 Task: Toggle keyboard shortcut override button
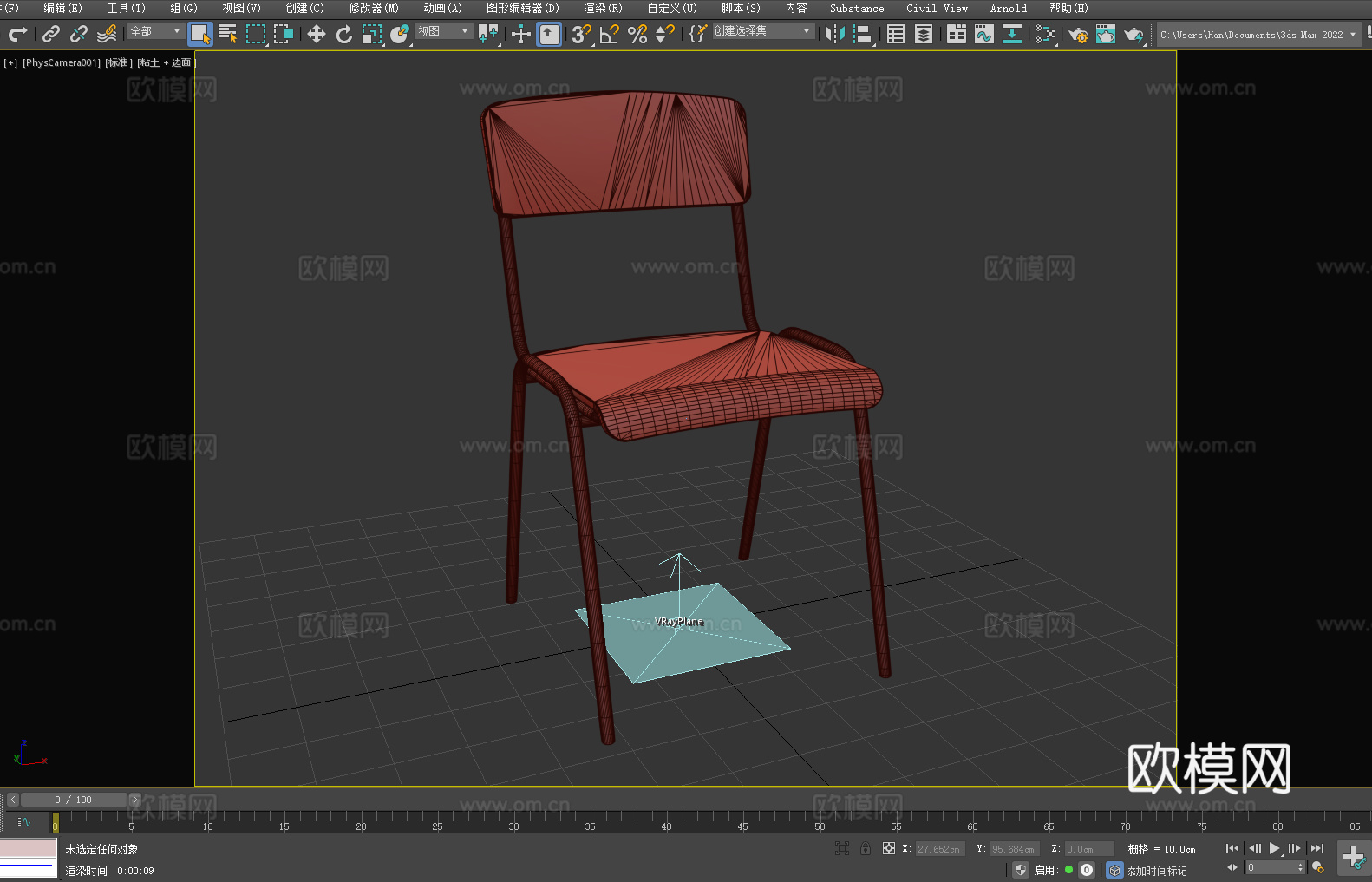point(549,34)
